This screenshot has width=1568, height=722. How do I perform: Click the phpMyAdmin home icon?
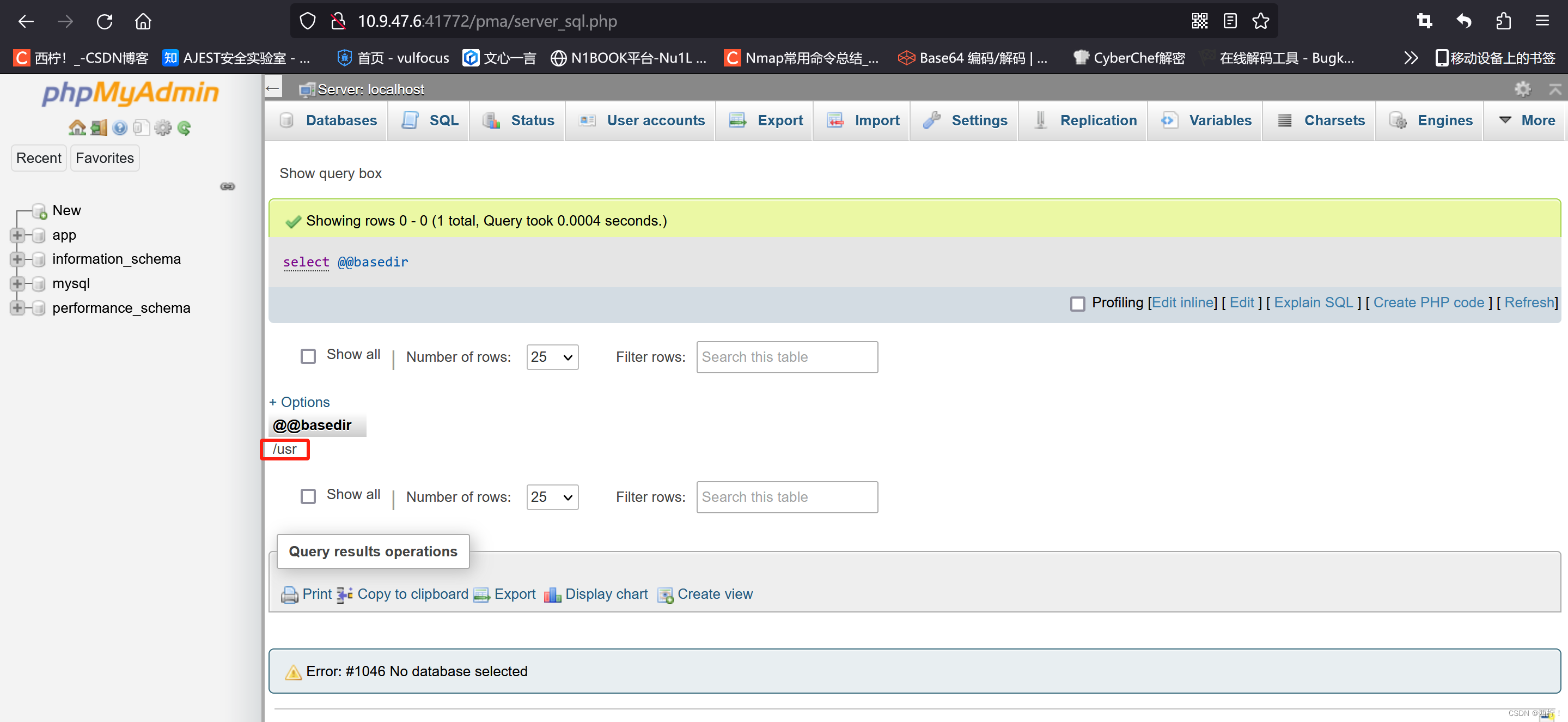tap(77, 127)
